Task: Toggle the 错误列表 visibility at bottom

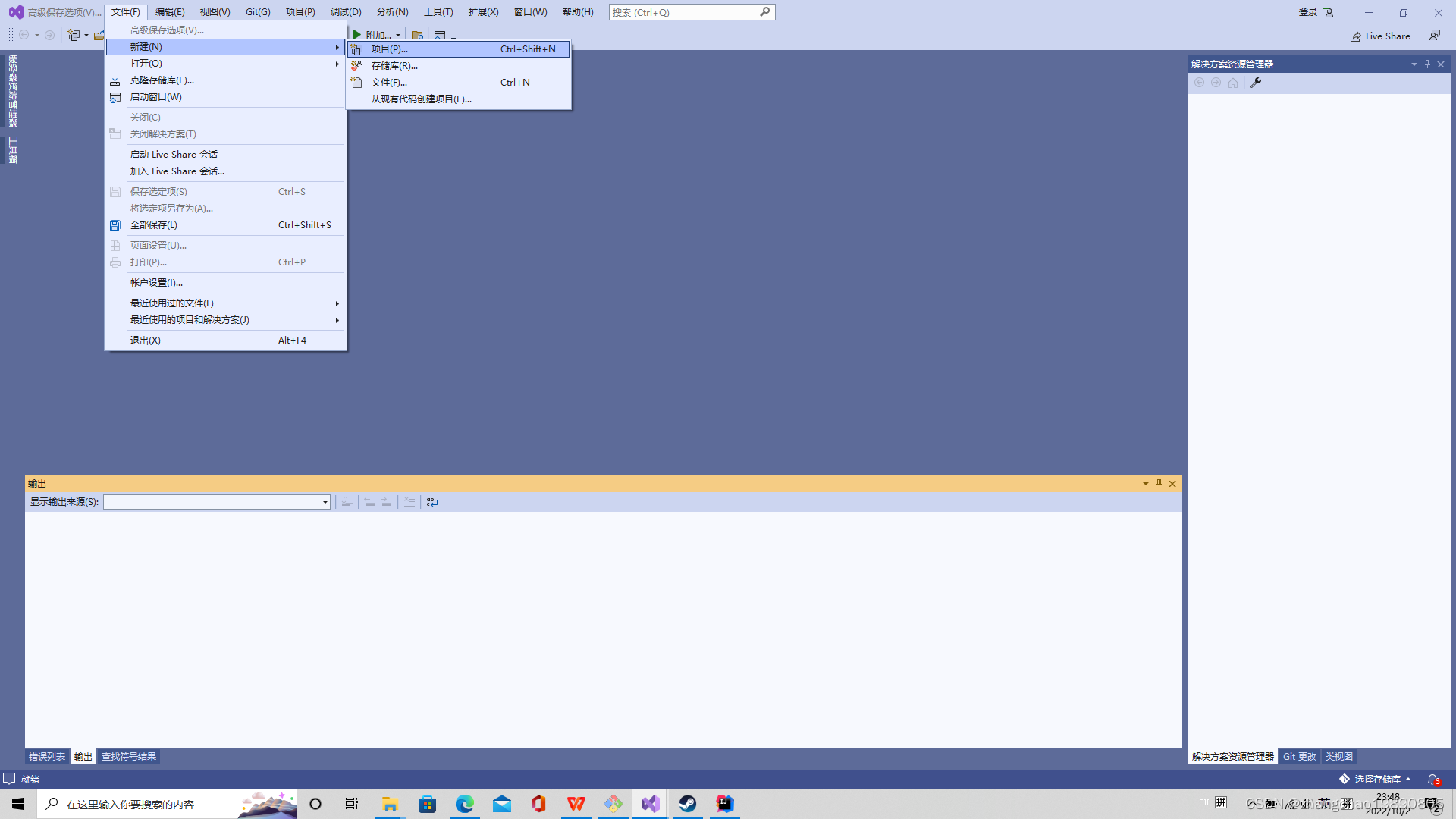Action: coord(47,756)
